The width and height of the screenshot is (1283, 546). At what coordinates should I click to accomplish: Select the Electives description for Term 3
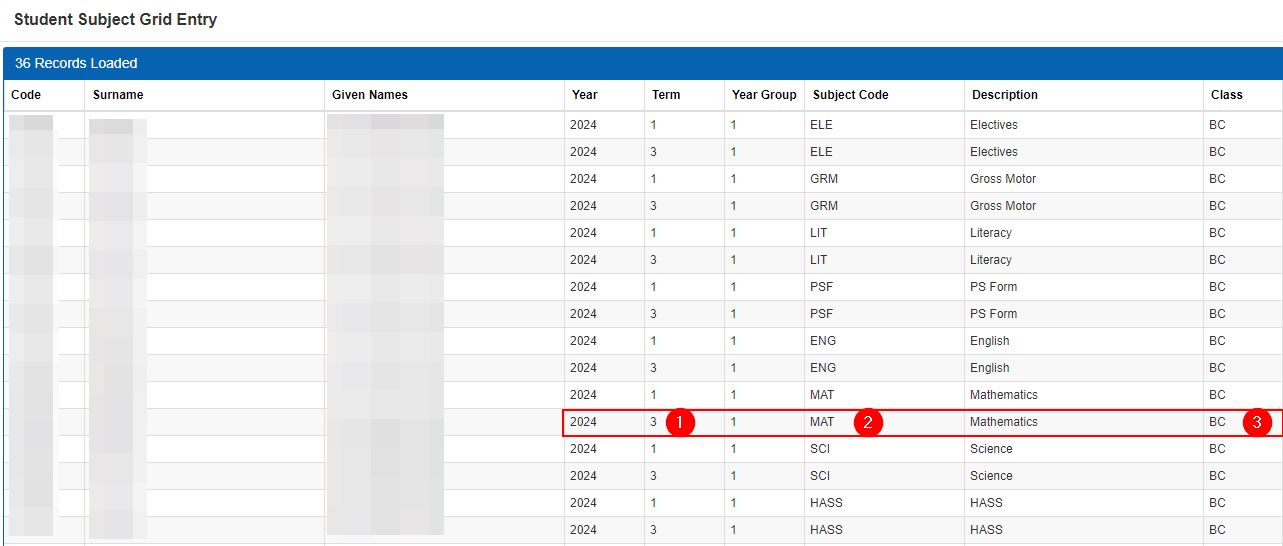(994, 152)
